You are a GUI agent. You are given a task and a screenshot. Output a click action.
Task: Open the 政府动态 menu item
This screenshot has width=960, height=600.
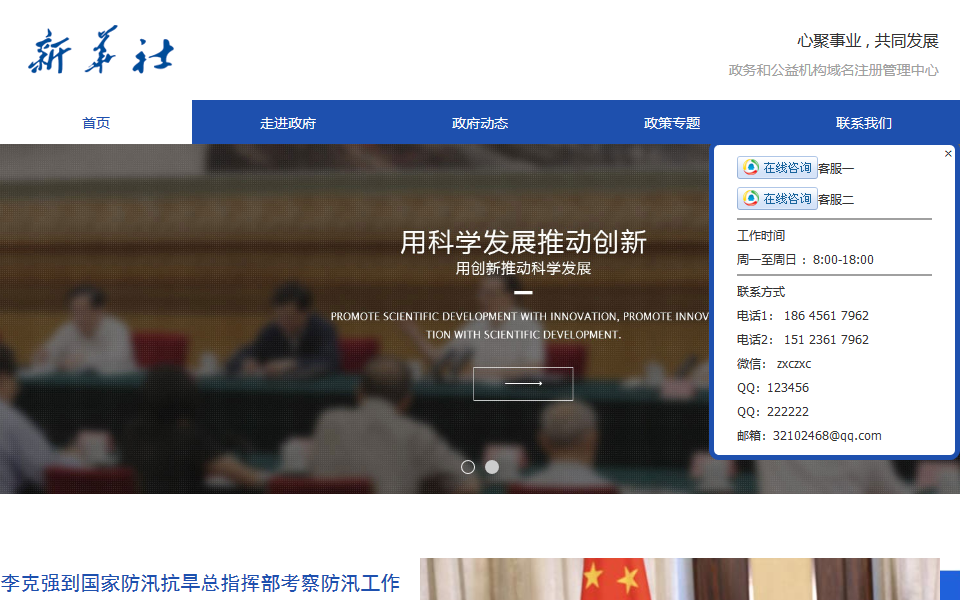pyautogui.click(x=480, y=123)
